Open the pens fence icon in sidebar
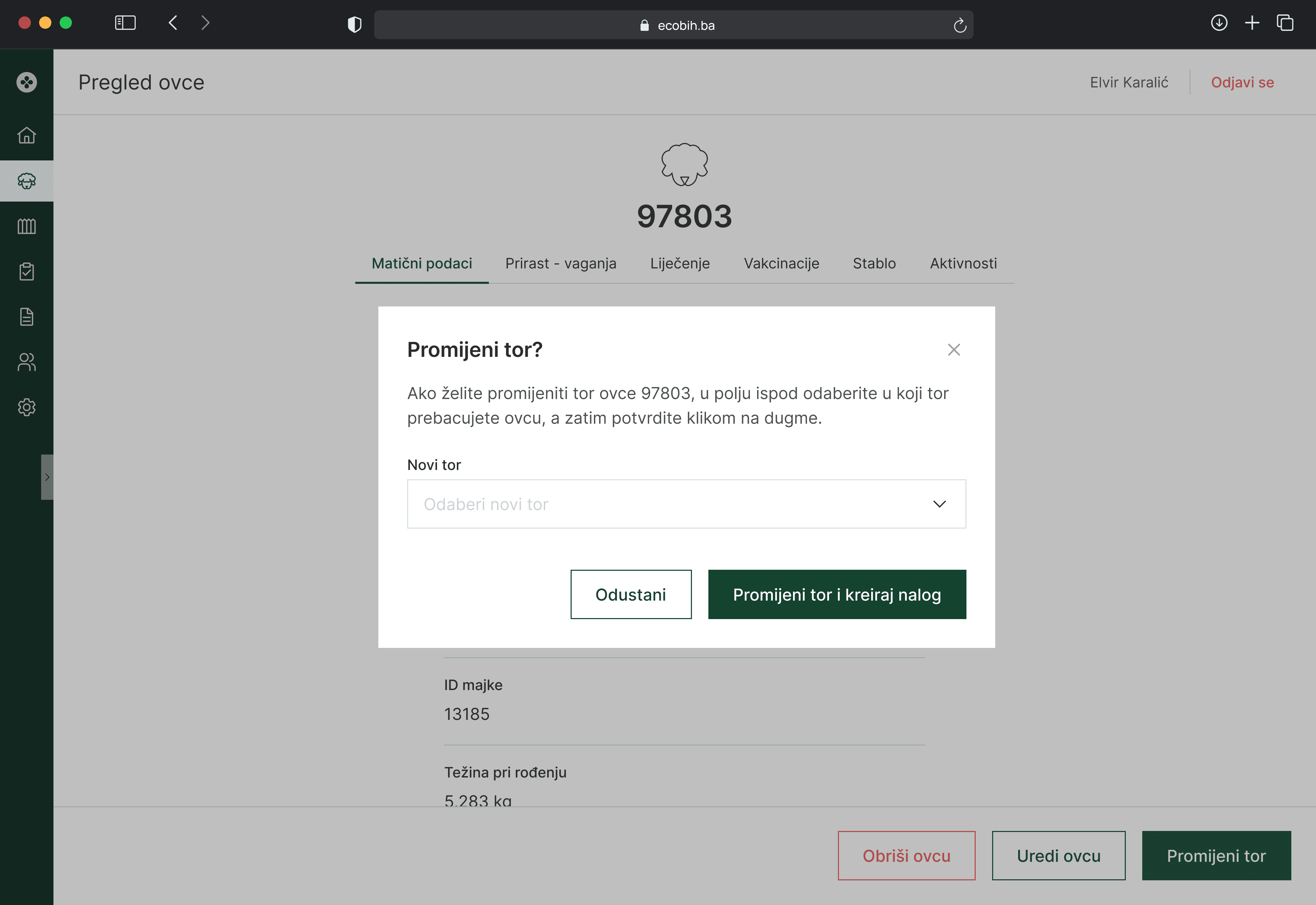 (x=27, y=226)
